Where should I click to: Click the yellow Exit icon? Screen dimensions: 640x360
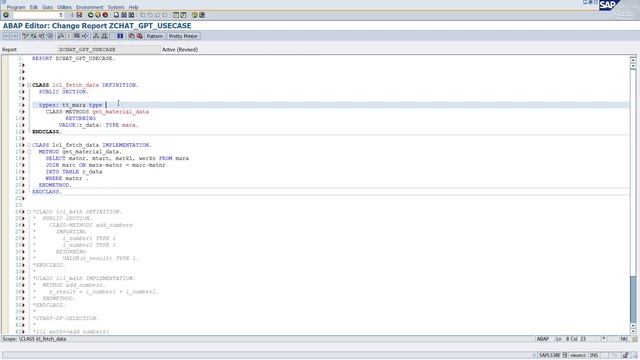98,15
